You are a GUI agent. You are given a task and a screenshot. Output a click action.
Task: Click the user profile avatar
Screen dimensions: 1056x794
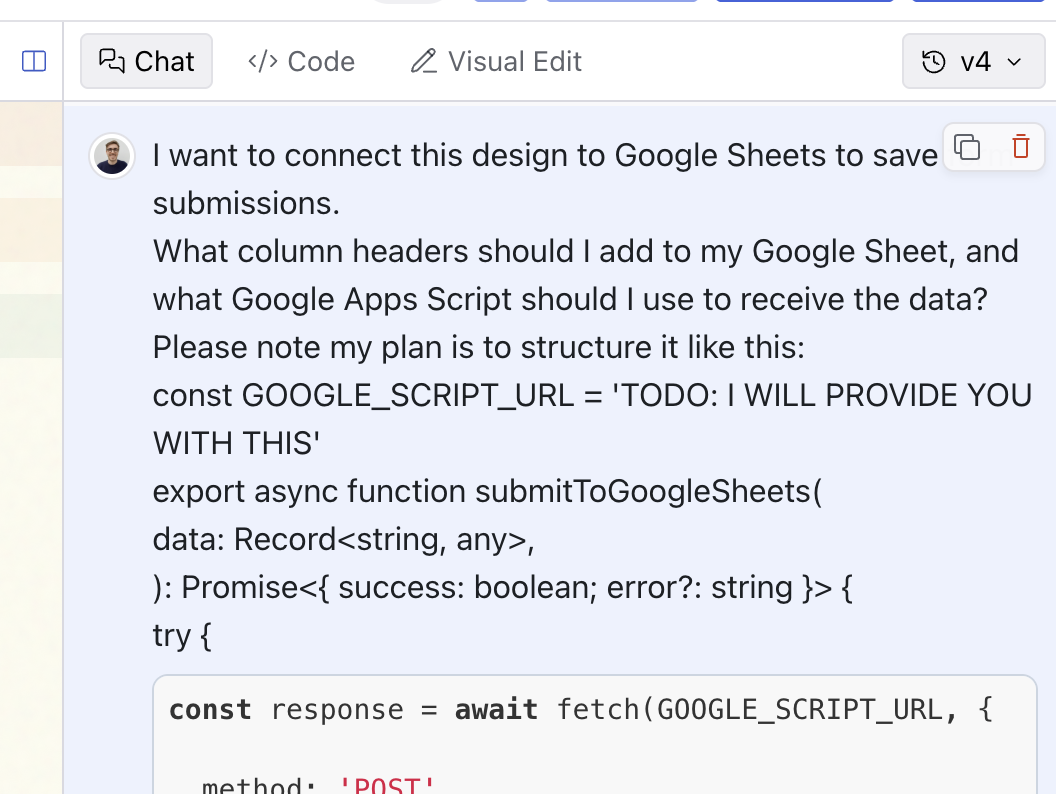pyautogui.click(x=112, y=156)
